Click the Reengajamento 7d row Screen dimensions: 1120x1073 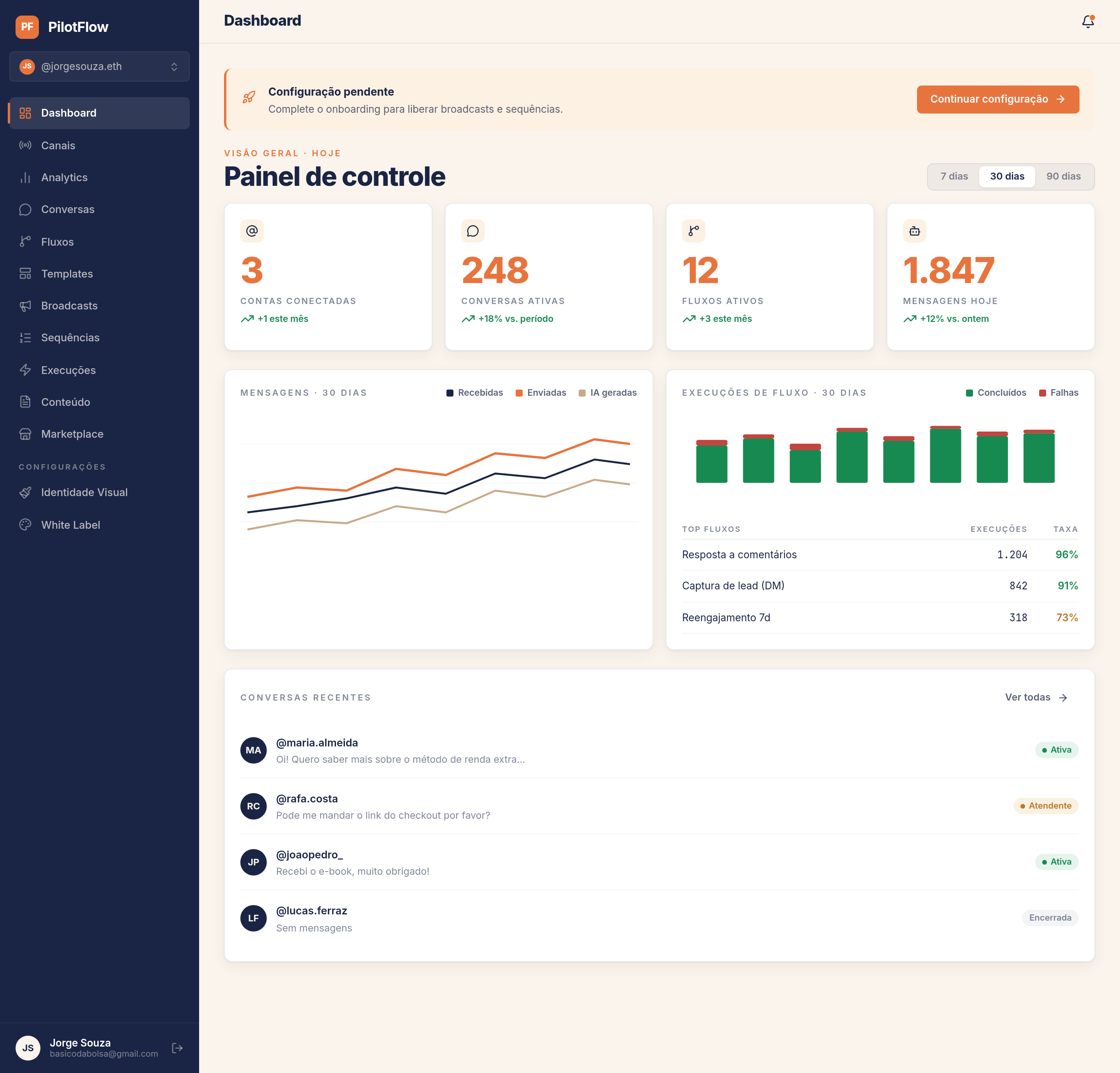pyautogui.click(x=880, y=618)
